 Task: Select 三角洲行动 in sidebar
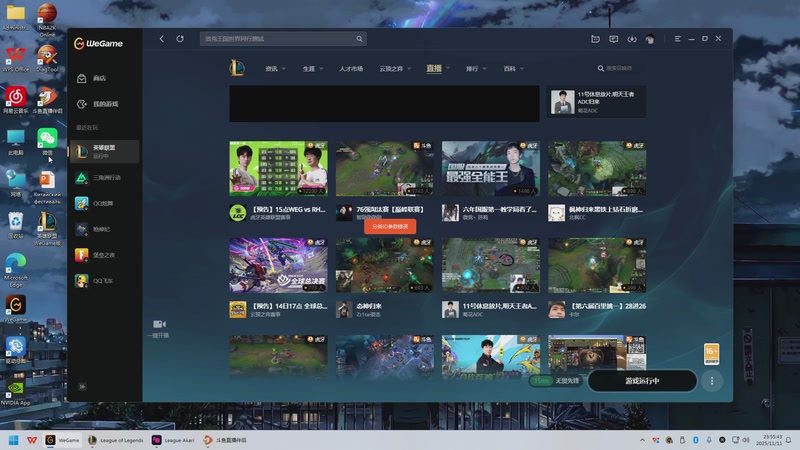[x=104, y=178]
